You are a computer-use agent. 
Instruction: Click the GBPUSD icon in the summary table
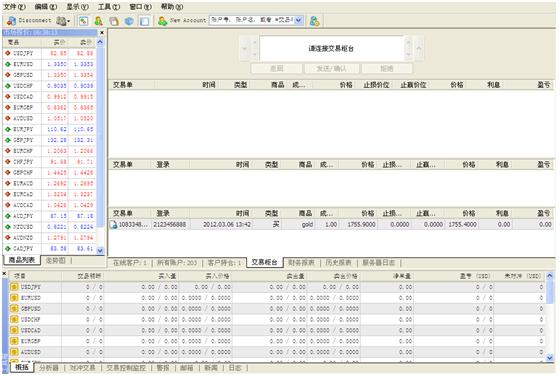pos(14,309)
